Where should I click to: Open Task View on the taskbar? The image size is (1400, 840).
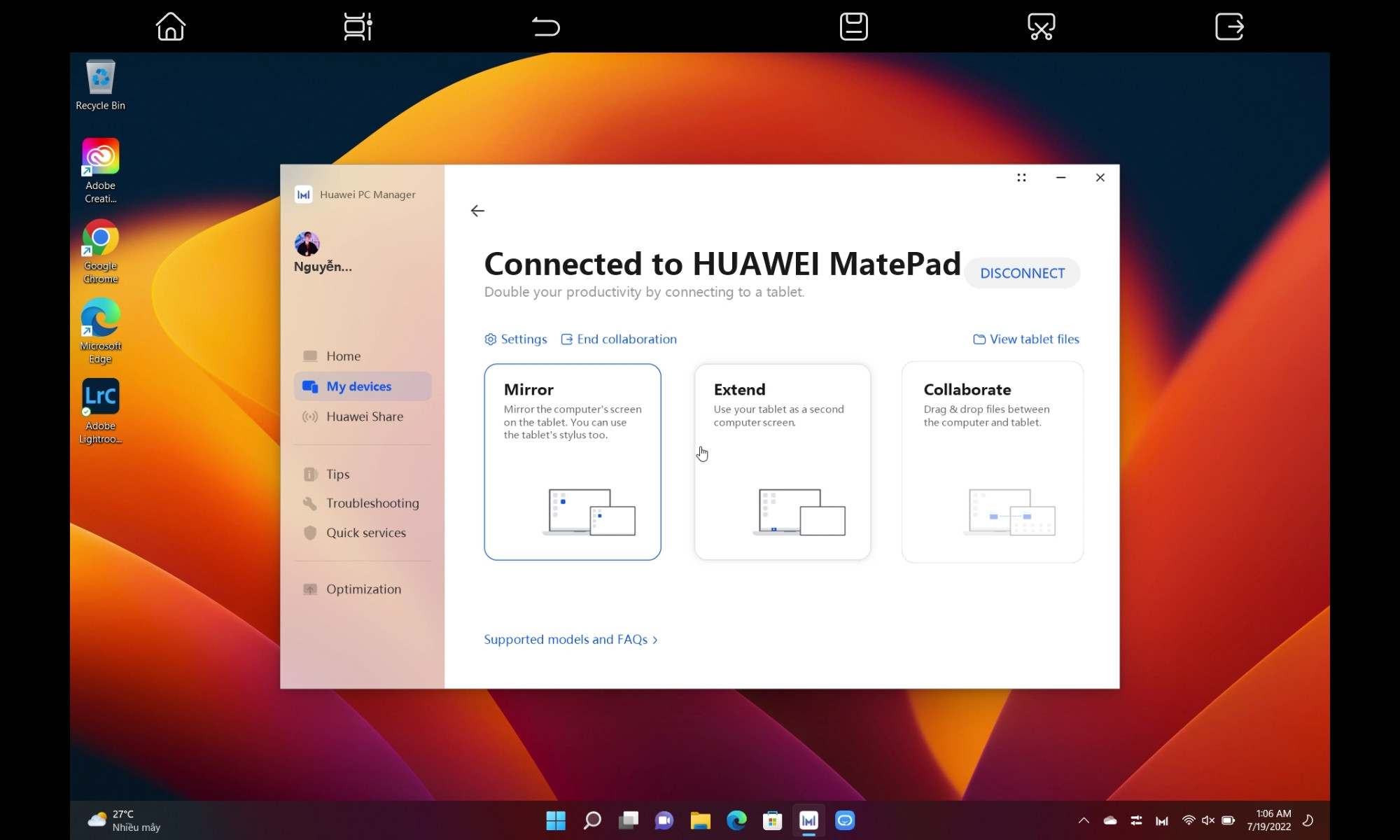(x=629, y=820)
